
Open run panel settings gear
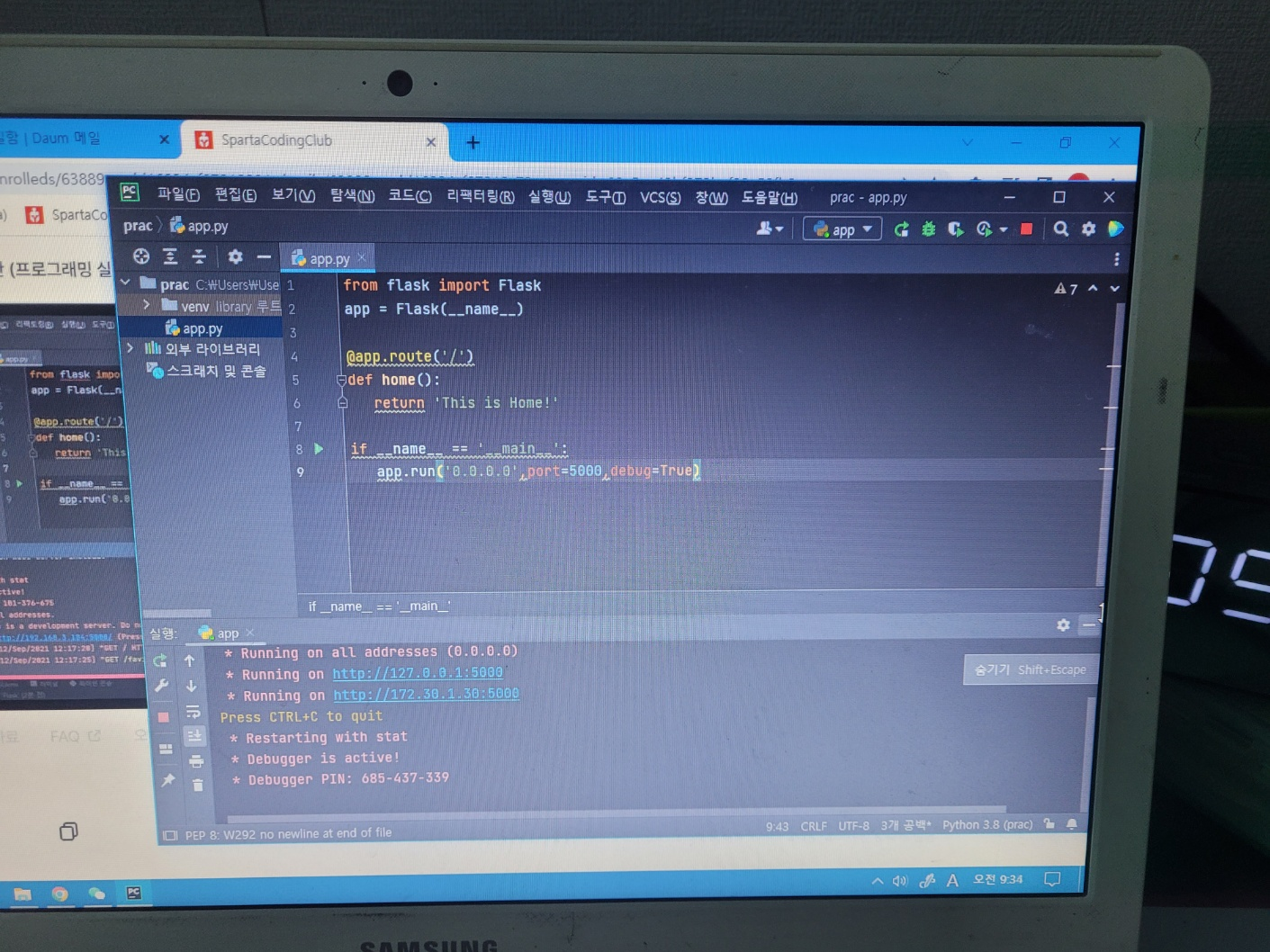(x=1063, y=624)
